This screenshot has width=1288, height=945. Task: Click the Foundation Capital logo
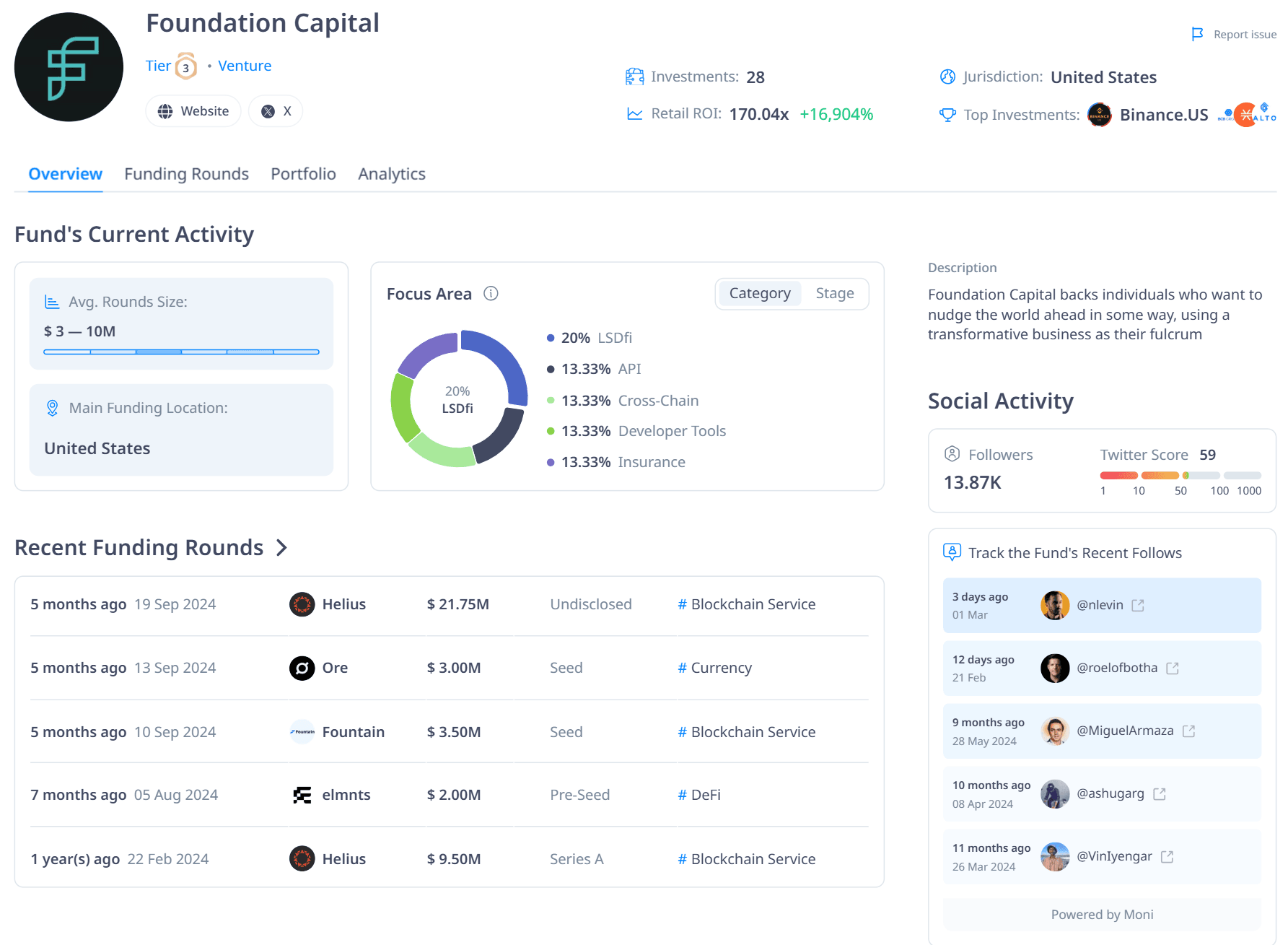pos(69,67)
